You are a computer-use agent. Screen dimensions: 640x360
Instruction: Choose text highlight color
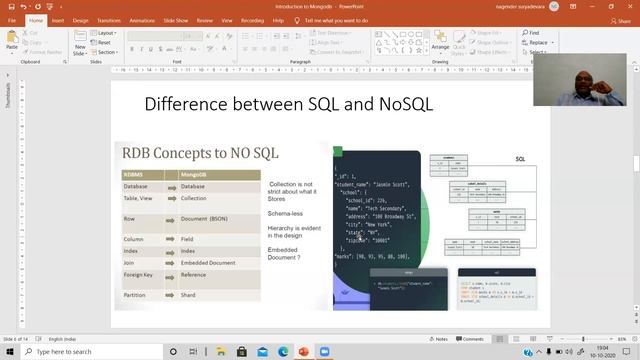[x=211, y=49]
